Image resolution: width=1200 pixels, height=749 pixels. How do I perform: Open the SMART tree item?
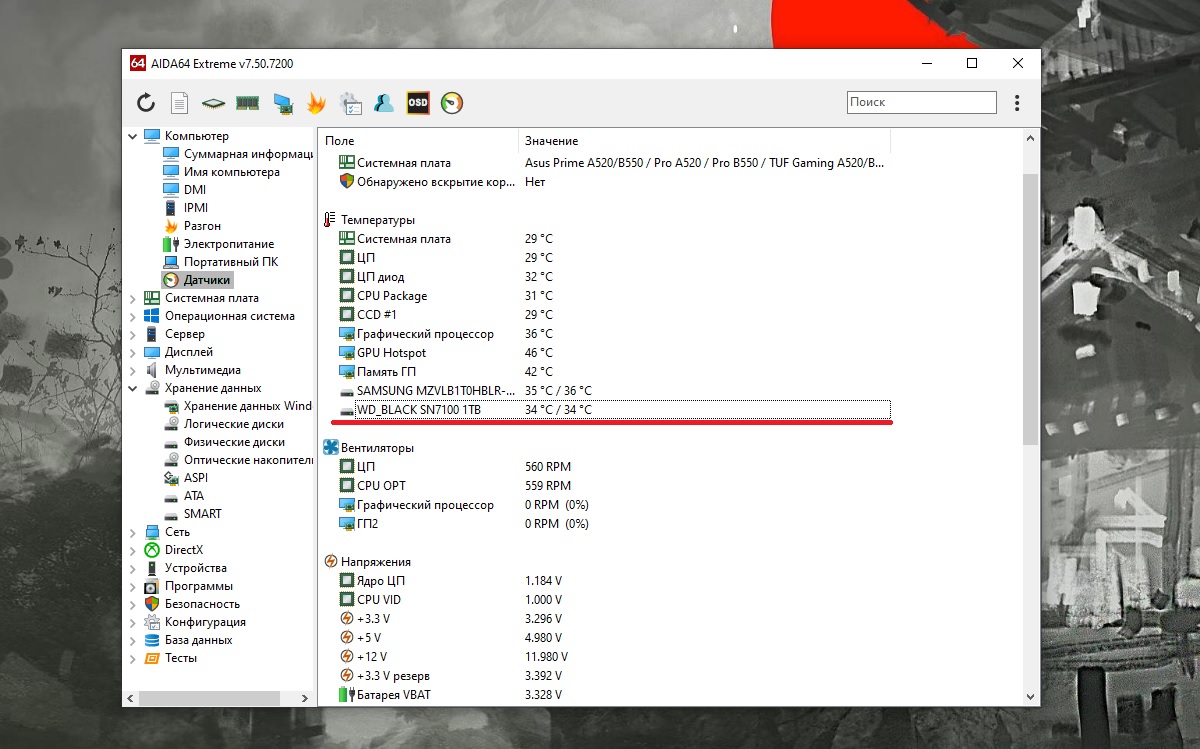pos(192,514)
